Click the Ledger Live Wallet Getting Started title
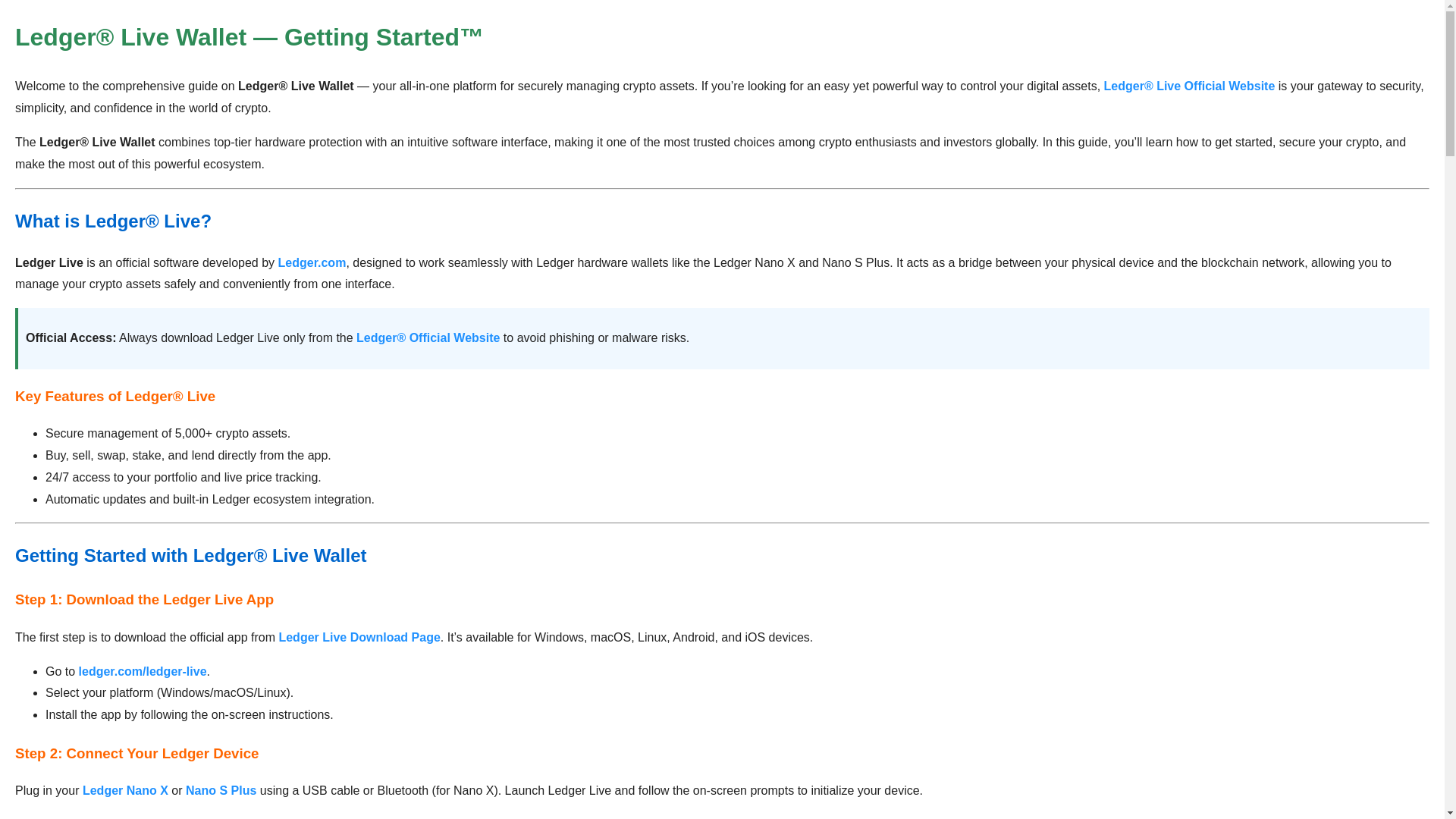 point(249,37)
